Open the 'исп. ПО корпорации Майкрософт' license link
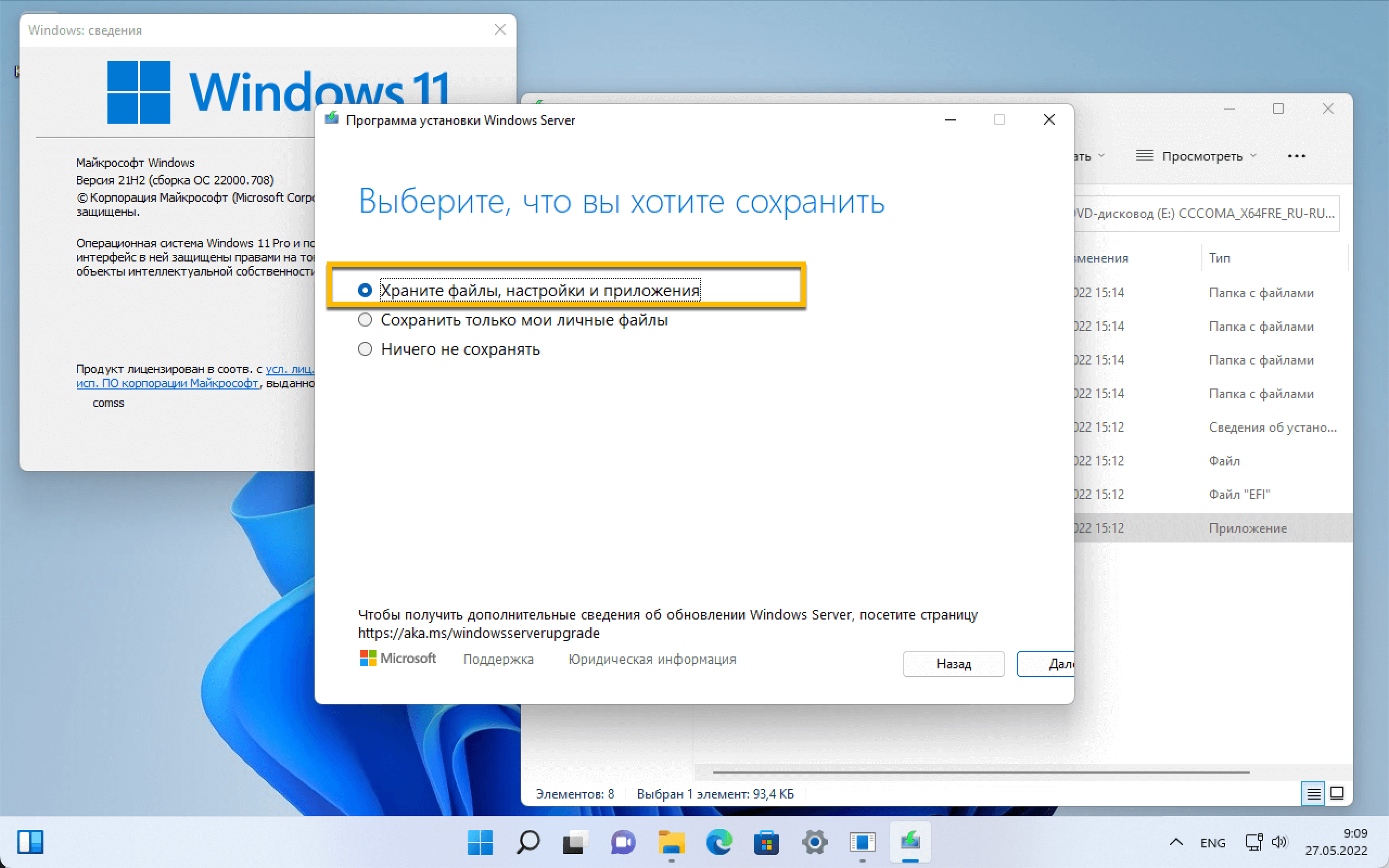Viewport: 1389px width, 868px height. (168, 383)
